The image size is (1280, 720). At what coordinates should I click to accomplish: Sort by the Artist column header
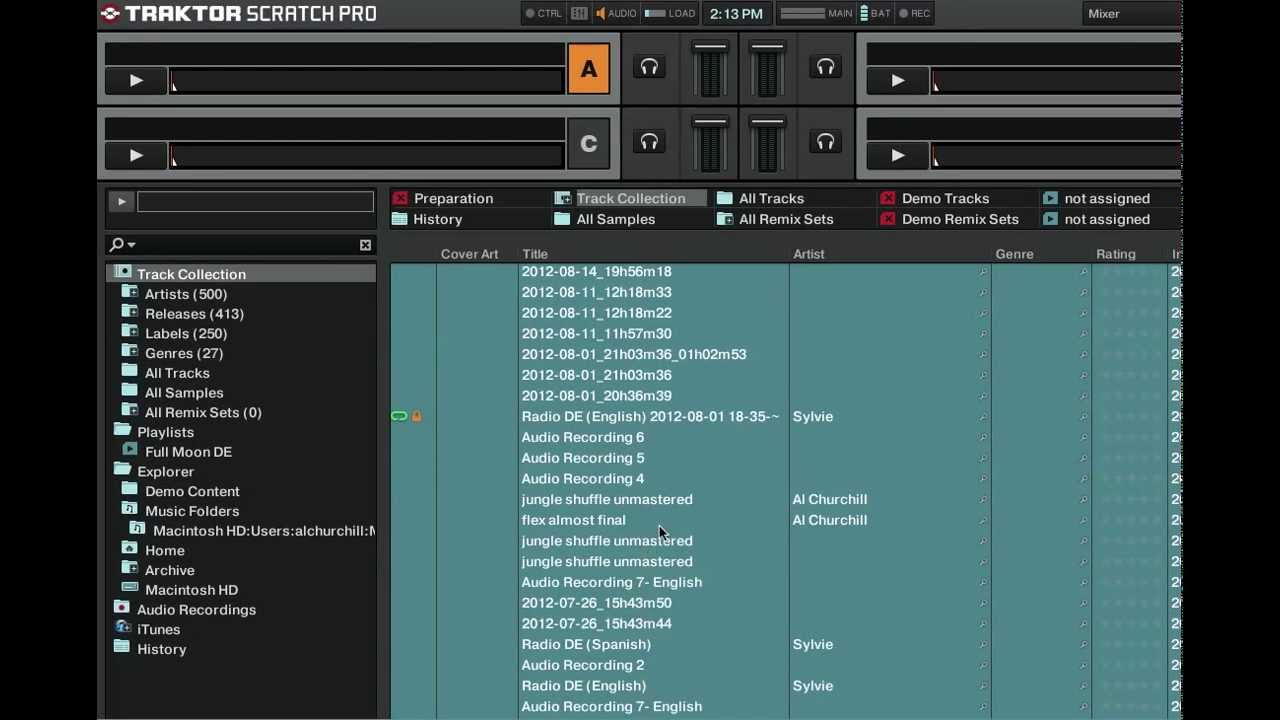[x=809, y=254]
